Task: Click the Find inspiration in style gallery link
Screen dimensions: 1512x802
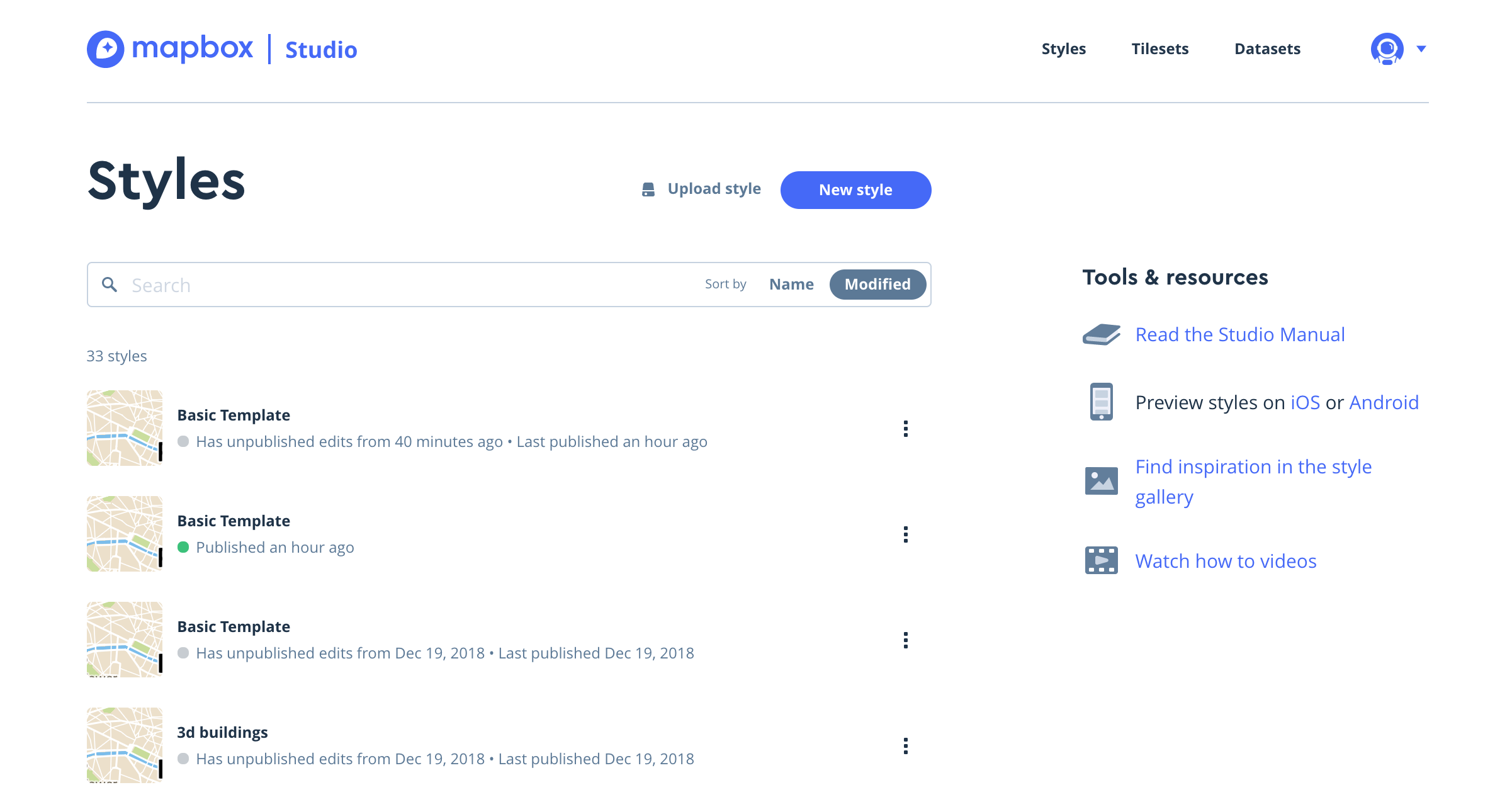Action: [1255, 480]
